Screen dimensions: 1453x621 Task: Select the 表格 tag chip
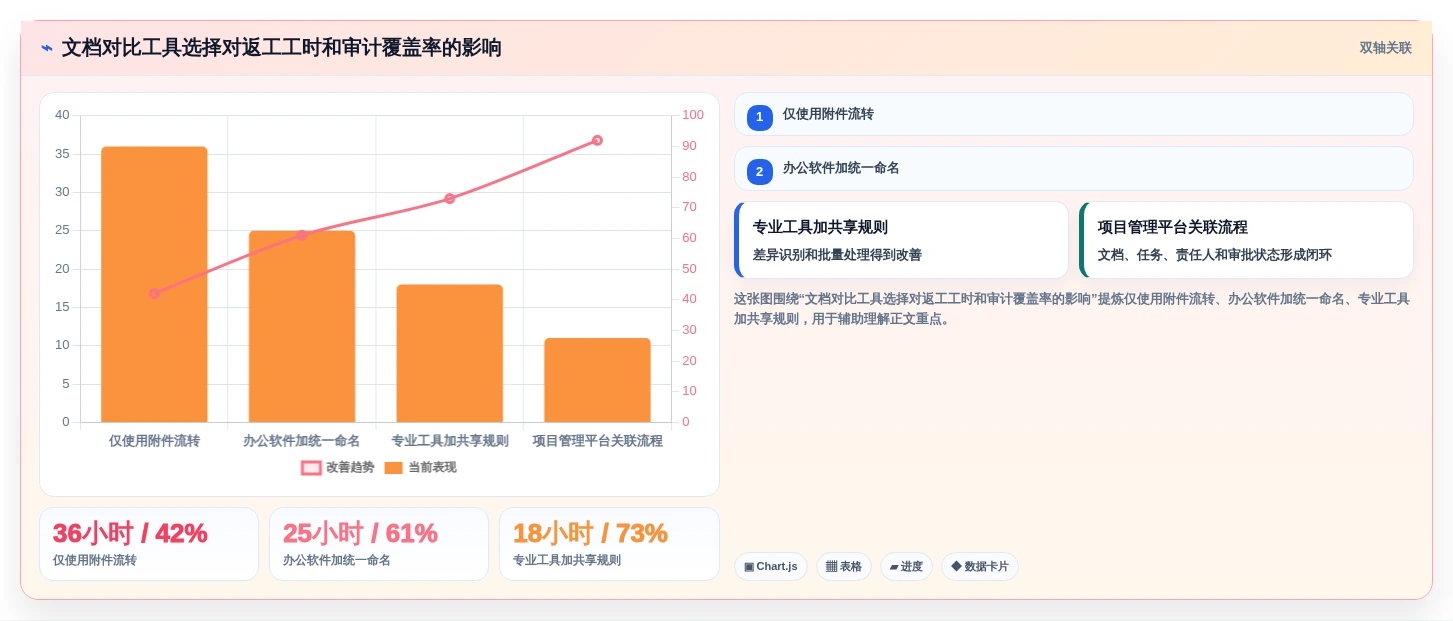844,566
